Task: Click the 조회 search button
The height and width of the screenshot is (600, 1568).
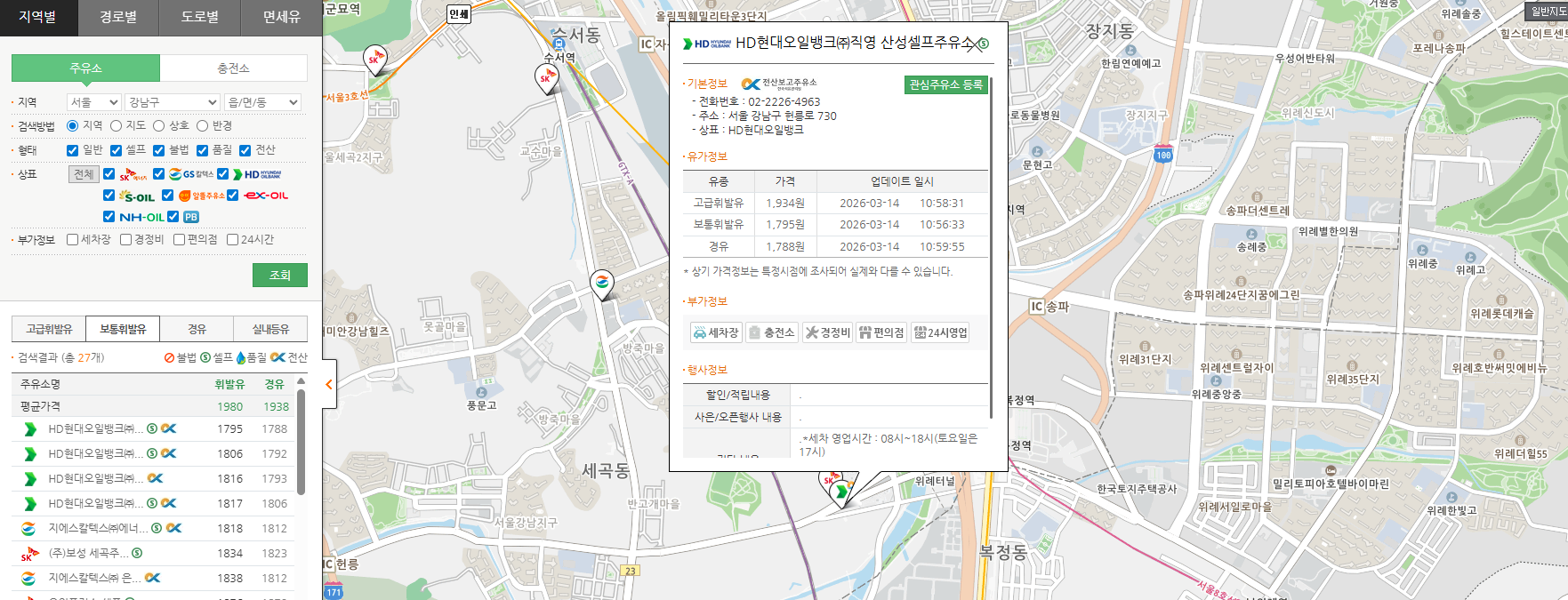Action: [280, 275]
